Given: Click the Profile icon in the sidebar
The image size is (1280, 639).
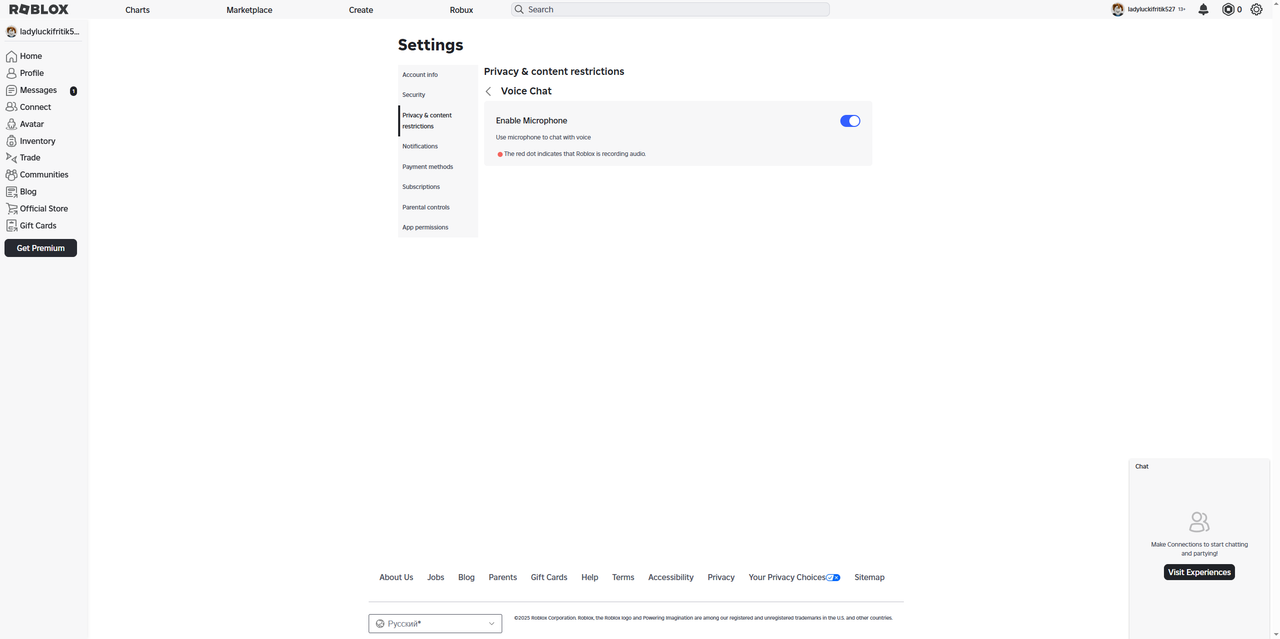Looking at the screenshot, I should pyautogui.click(x=11, y=73).
